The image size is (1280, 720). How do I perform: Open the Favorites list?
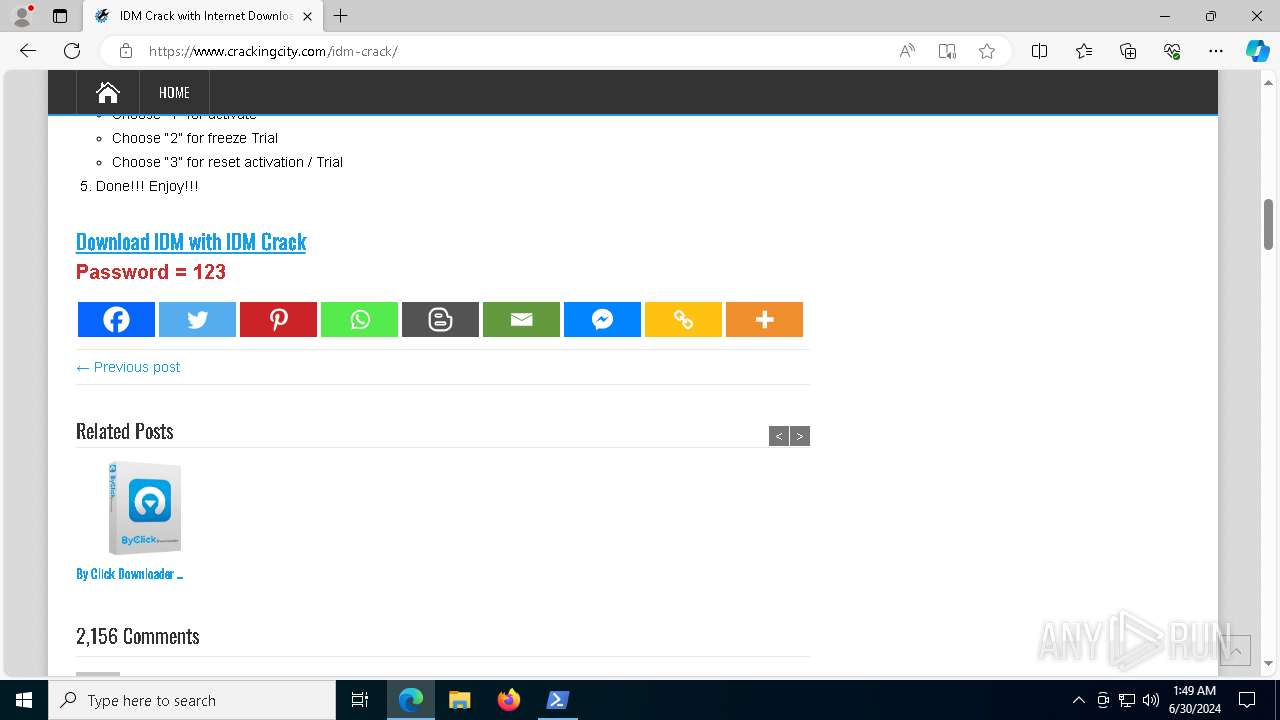1084,51
